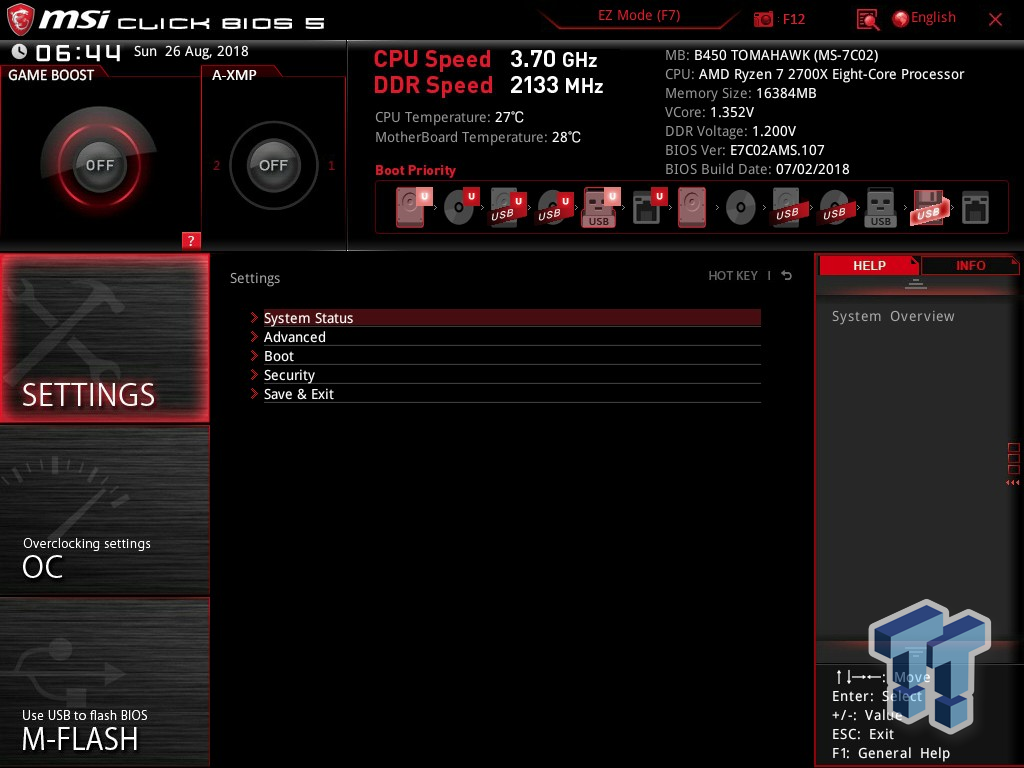1024x768 pixels.
Task: Click the System Overview help text
Action: coord(893,316)
